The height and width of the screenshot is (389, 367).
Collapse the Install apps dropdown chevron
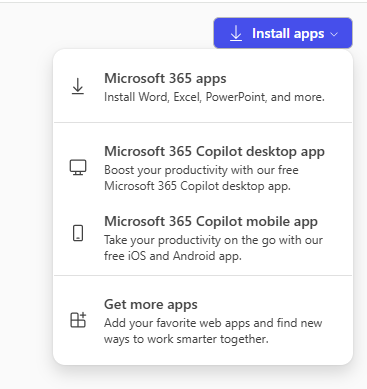[334, 34]
